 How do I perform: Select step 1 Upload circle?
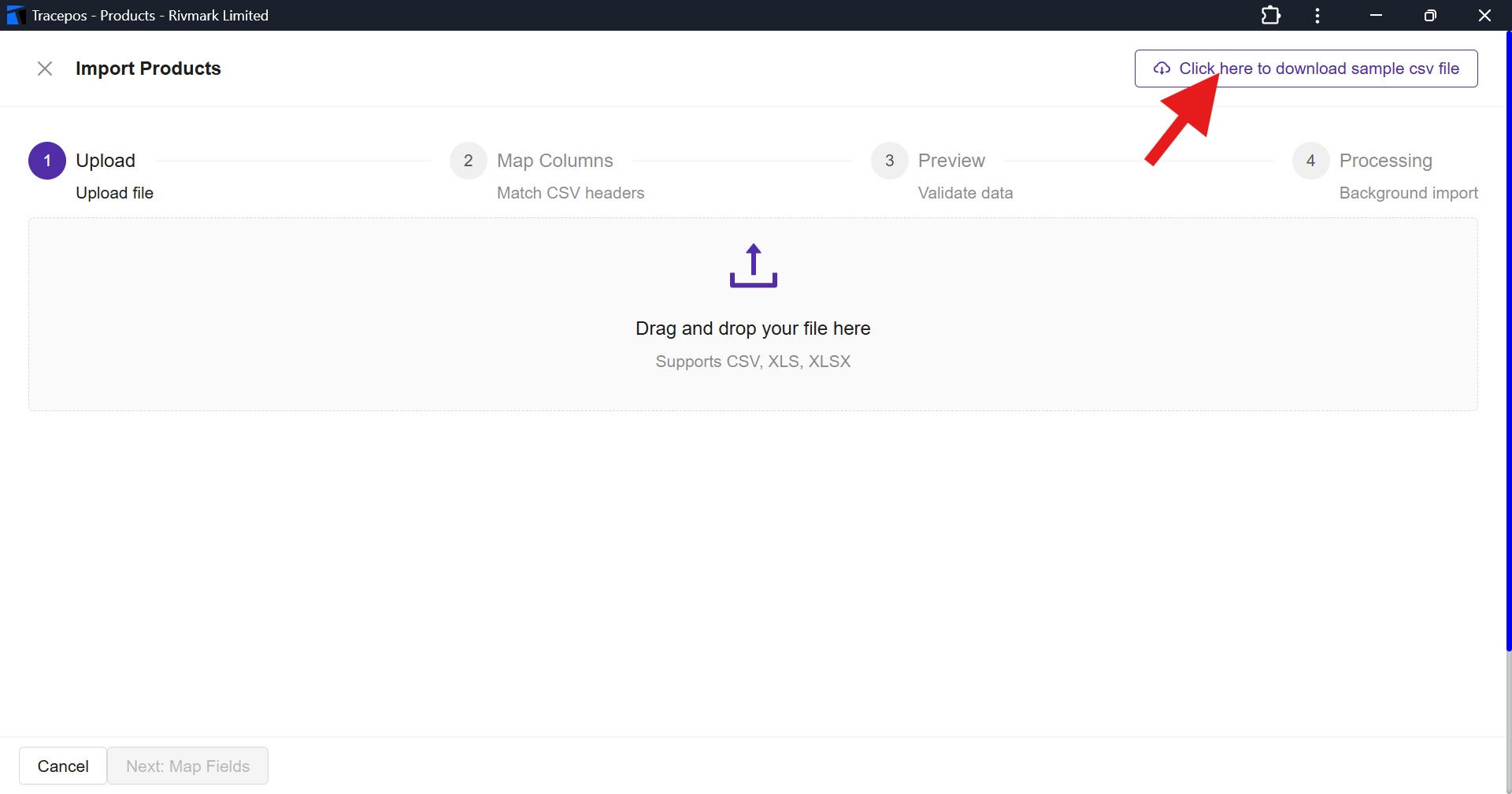point(47,161)
